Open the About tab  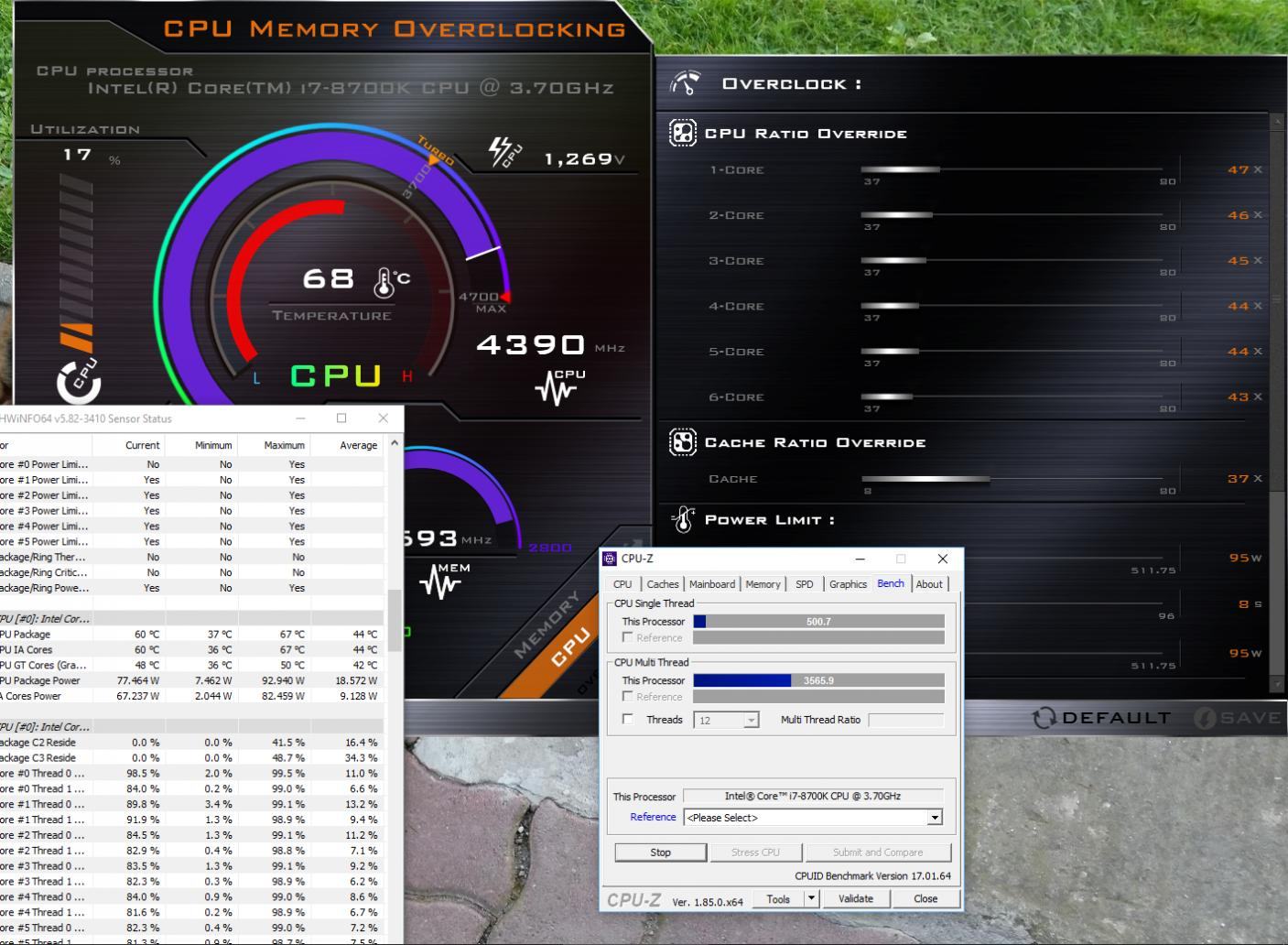click(x=929, y=584)
